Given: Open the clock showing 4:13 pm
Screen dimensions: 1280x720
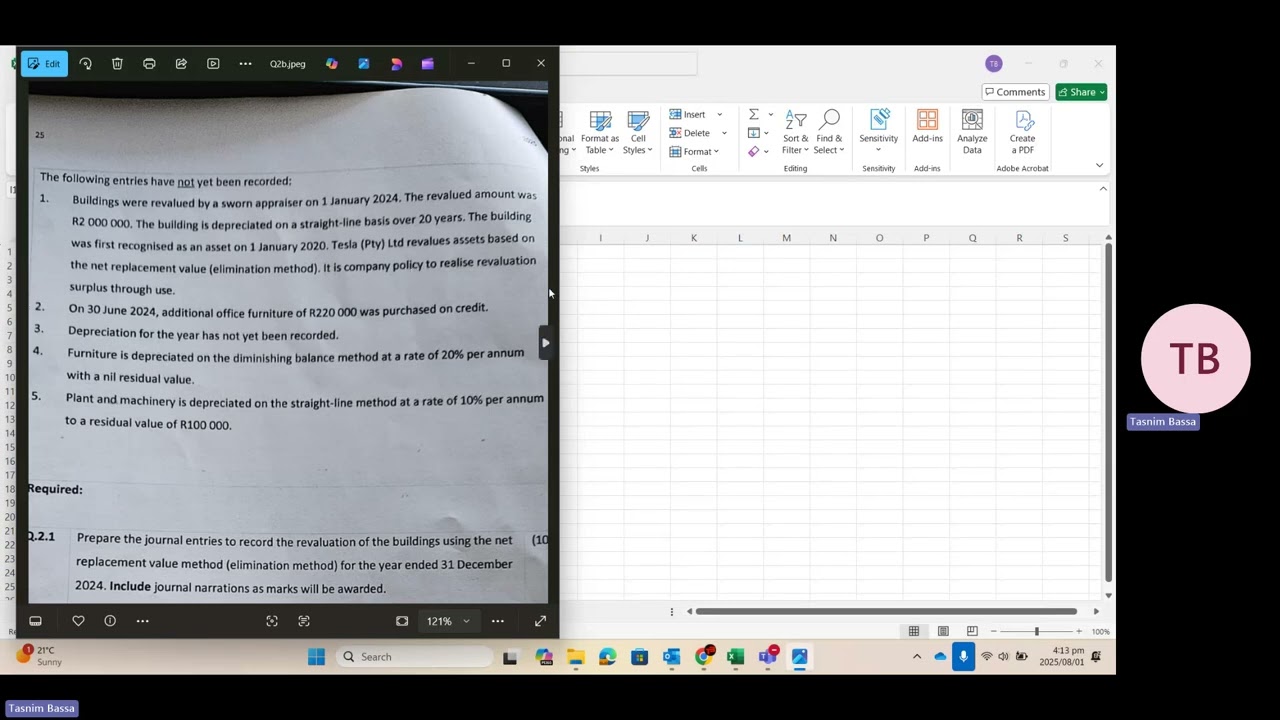Looking at the screenshot, I should (1061, 656).
